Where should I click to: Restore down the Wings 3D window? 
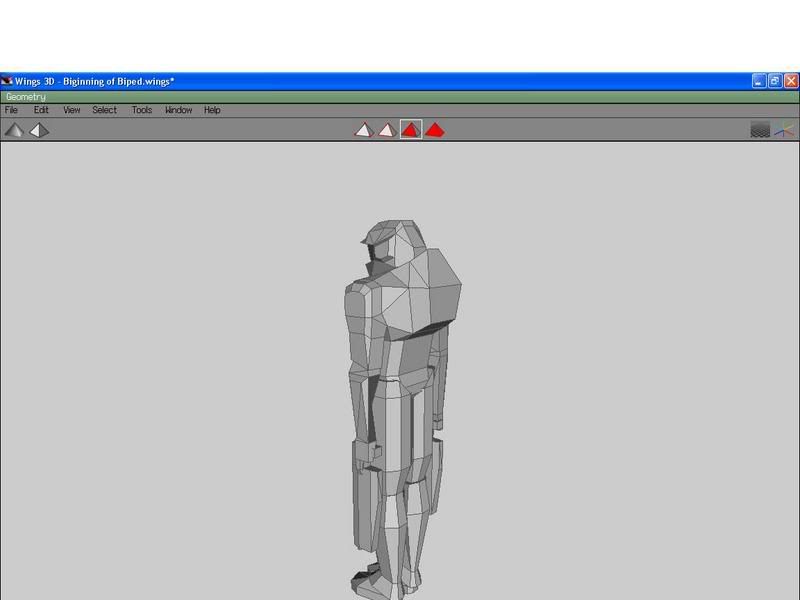775,81
